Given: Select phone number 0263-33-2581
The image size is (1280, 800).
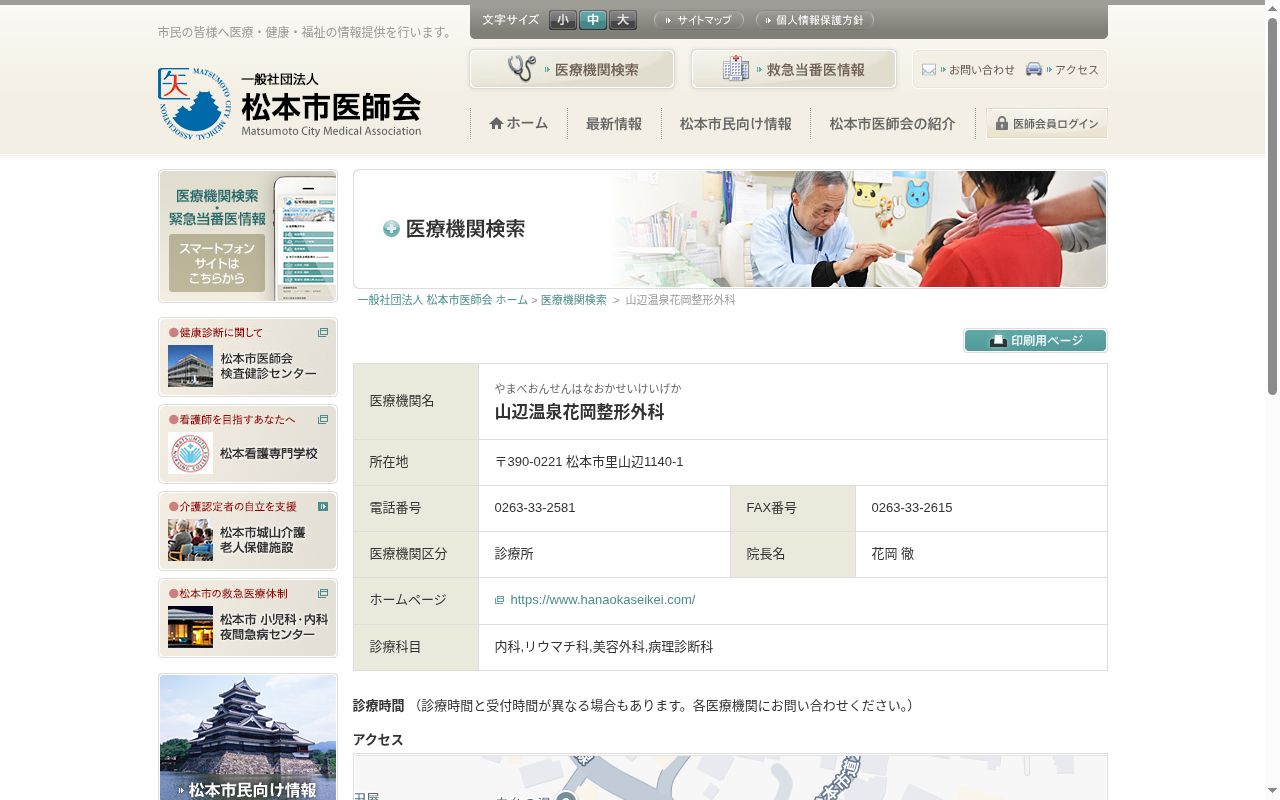Looking at the screenshot, I should pyautogui.click(x=535, y=508).
